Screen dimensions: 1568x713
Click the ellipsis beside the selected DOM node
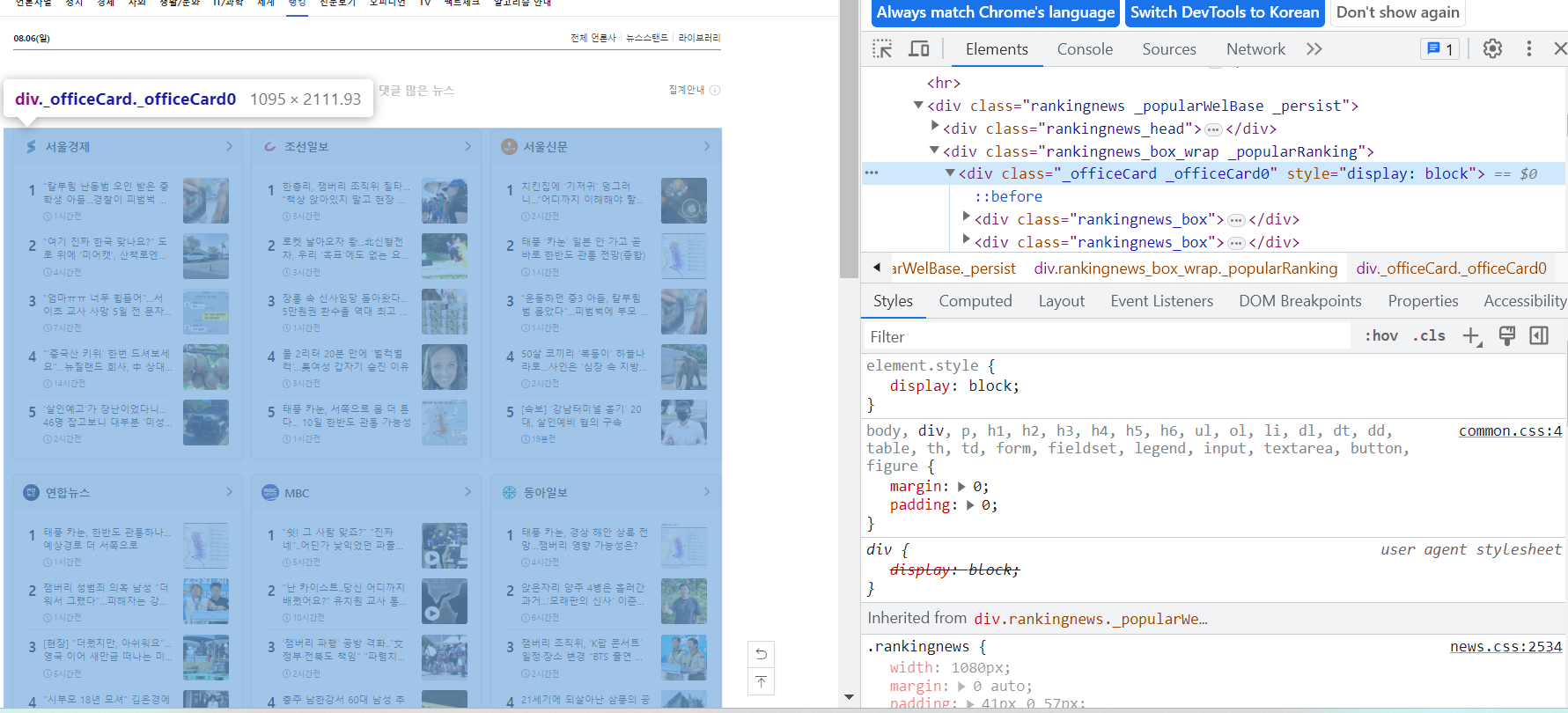tap(872, 173)
